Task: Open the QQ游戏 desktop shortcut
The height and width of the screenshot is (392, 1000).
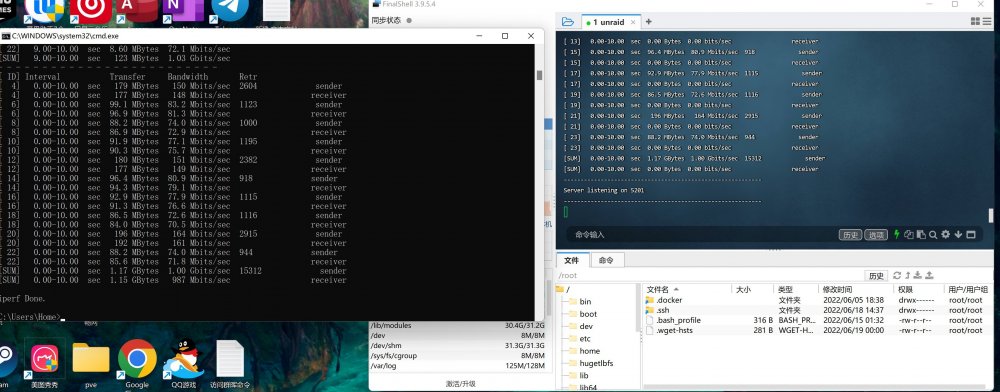Action: click(x=184, y=363)
